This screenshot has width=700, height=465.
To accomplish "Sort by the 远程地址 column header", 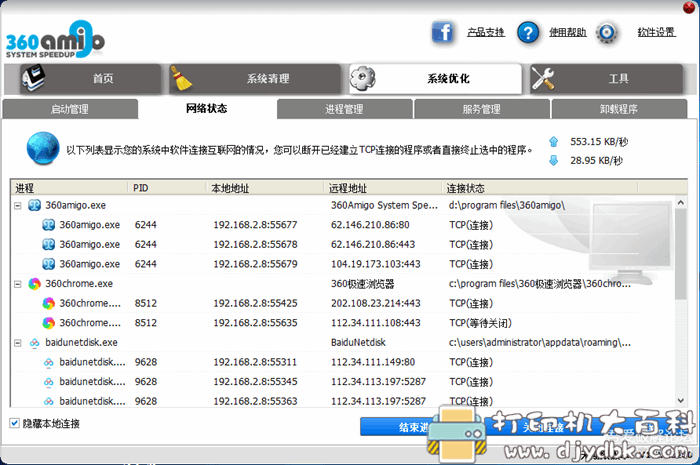I will tap(383, 188).
